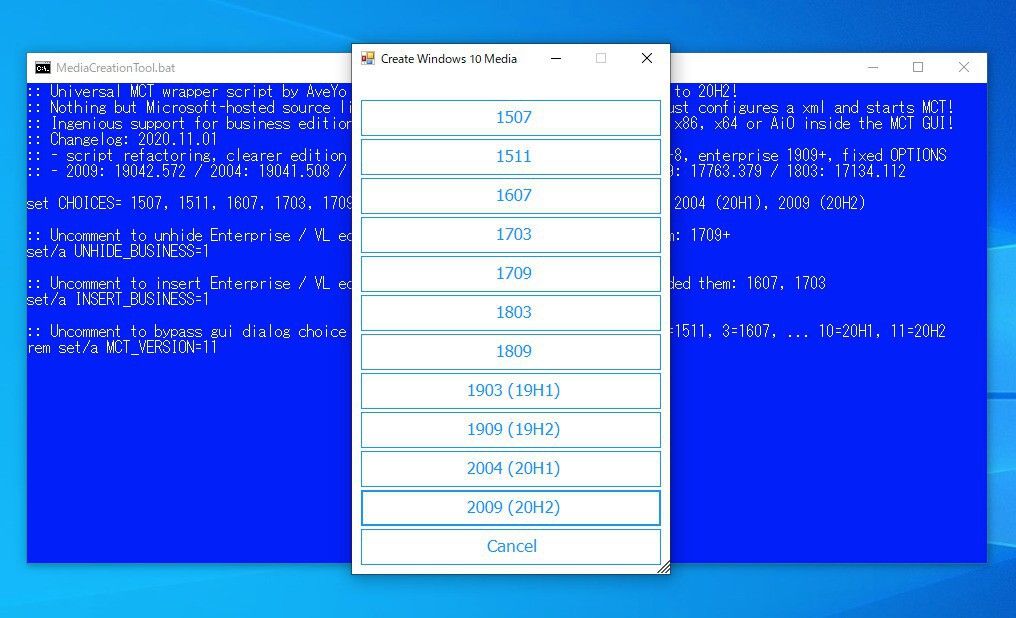Select the 1703 build option
The image size is (1016, 618).
pos(511,235)
